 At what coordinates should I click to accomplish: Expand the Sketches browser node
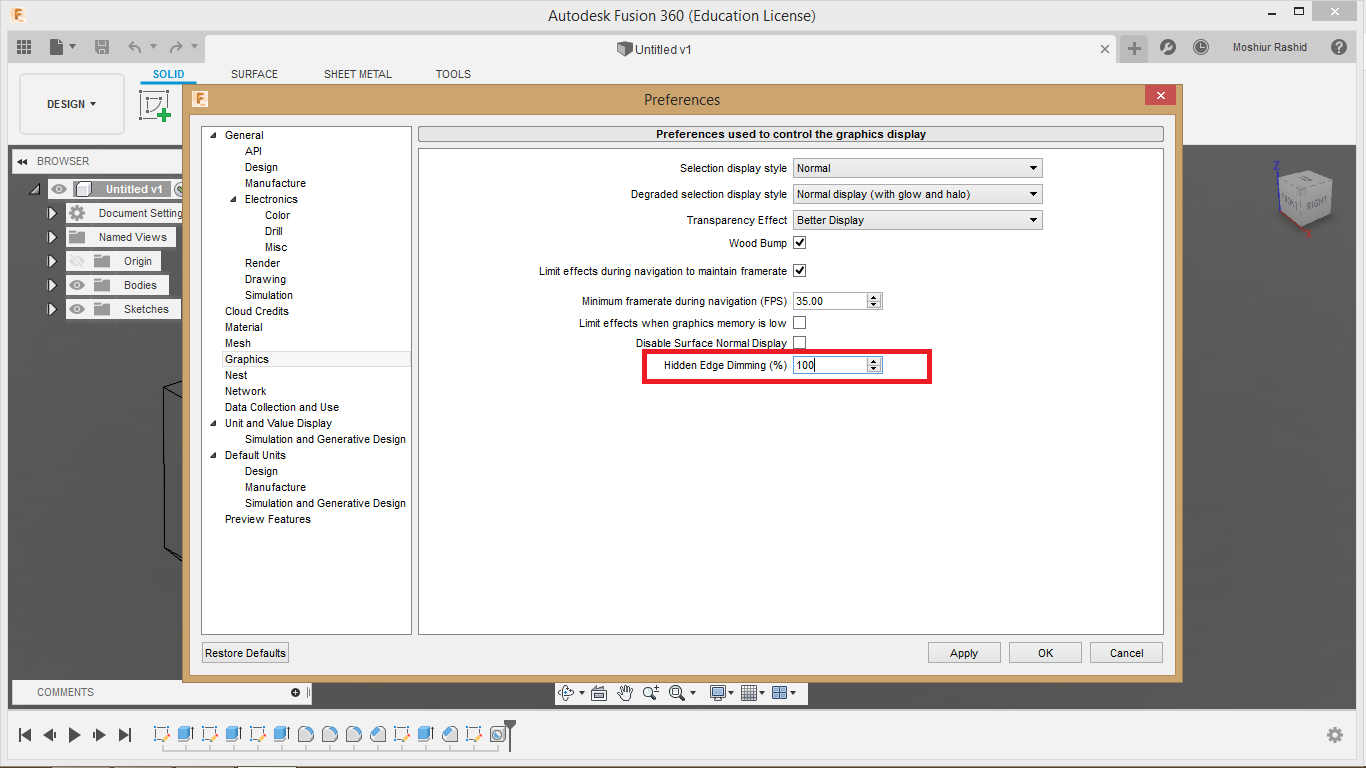(x=53, y=309)
